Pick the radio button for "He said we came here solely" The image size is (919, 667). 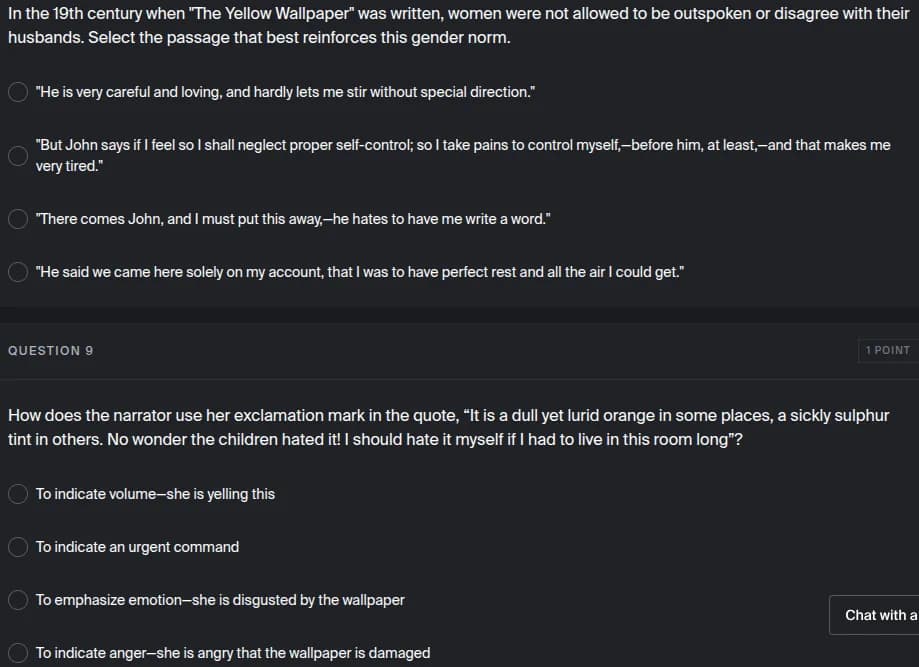18,272
